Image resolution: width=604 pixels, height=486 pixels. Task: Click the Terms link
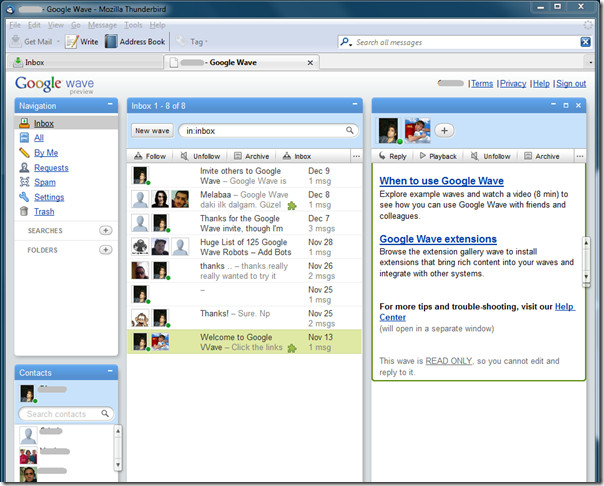point(482,84)
